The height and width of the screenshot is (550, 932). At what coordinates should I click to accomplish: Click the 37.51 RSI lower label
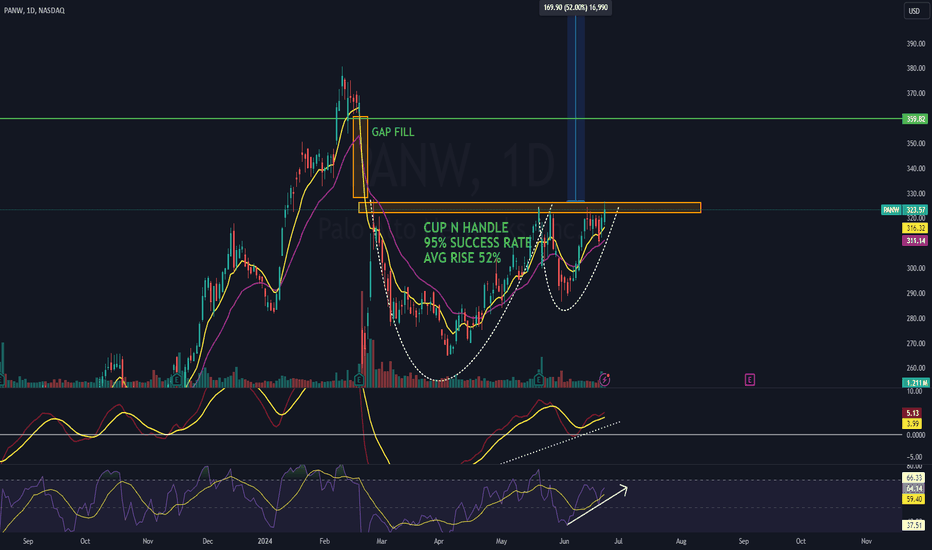click(x=914, y=525)
